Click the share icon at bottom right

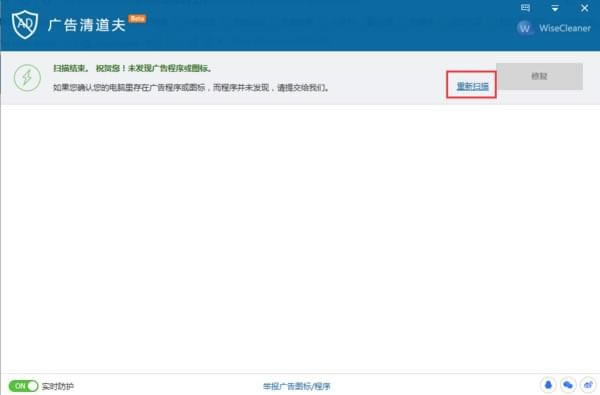(588, 385)
